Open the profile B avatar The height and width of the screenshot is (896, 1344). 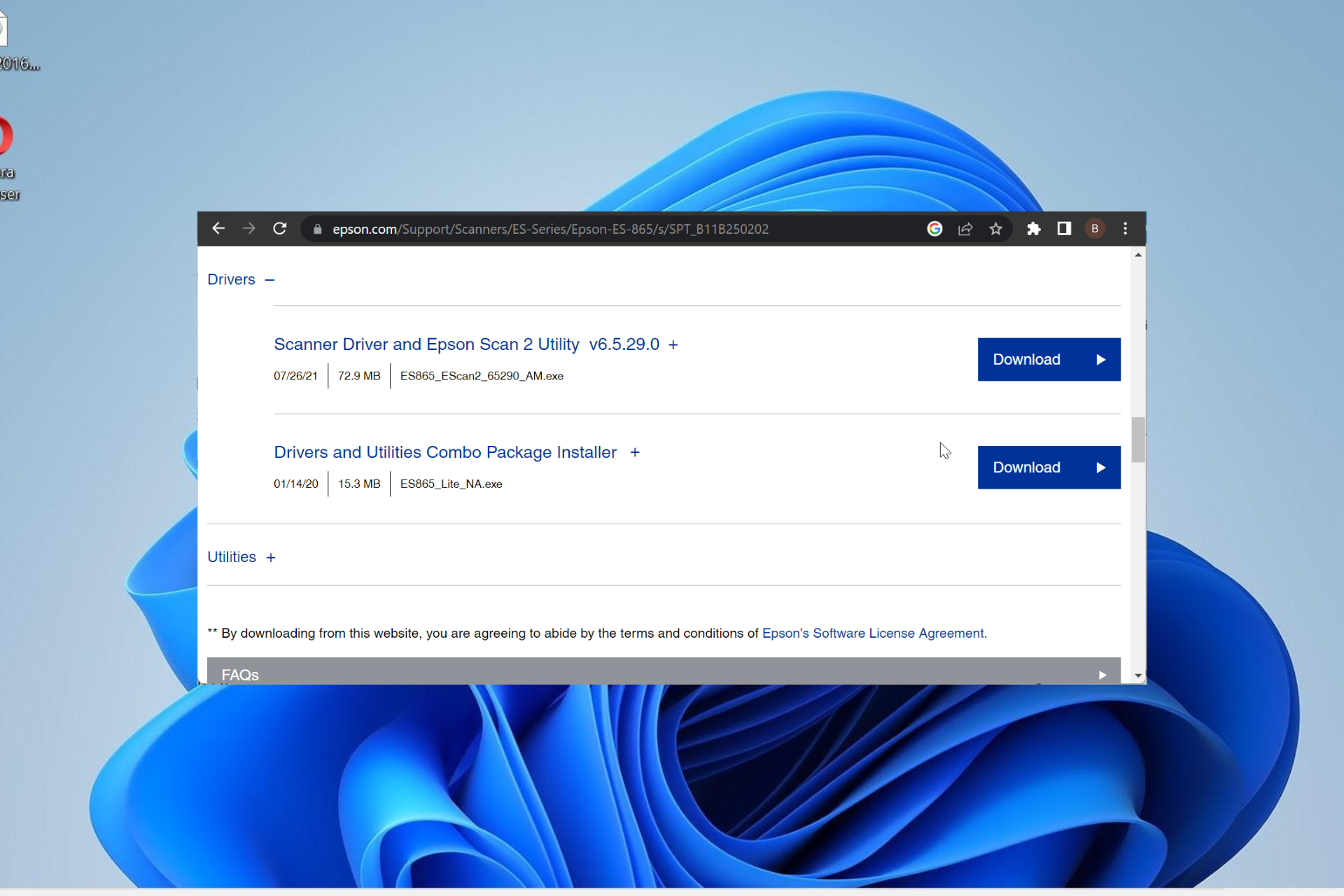click(1095, 229)
